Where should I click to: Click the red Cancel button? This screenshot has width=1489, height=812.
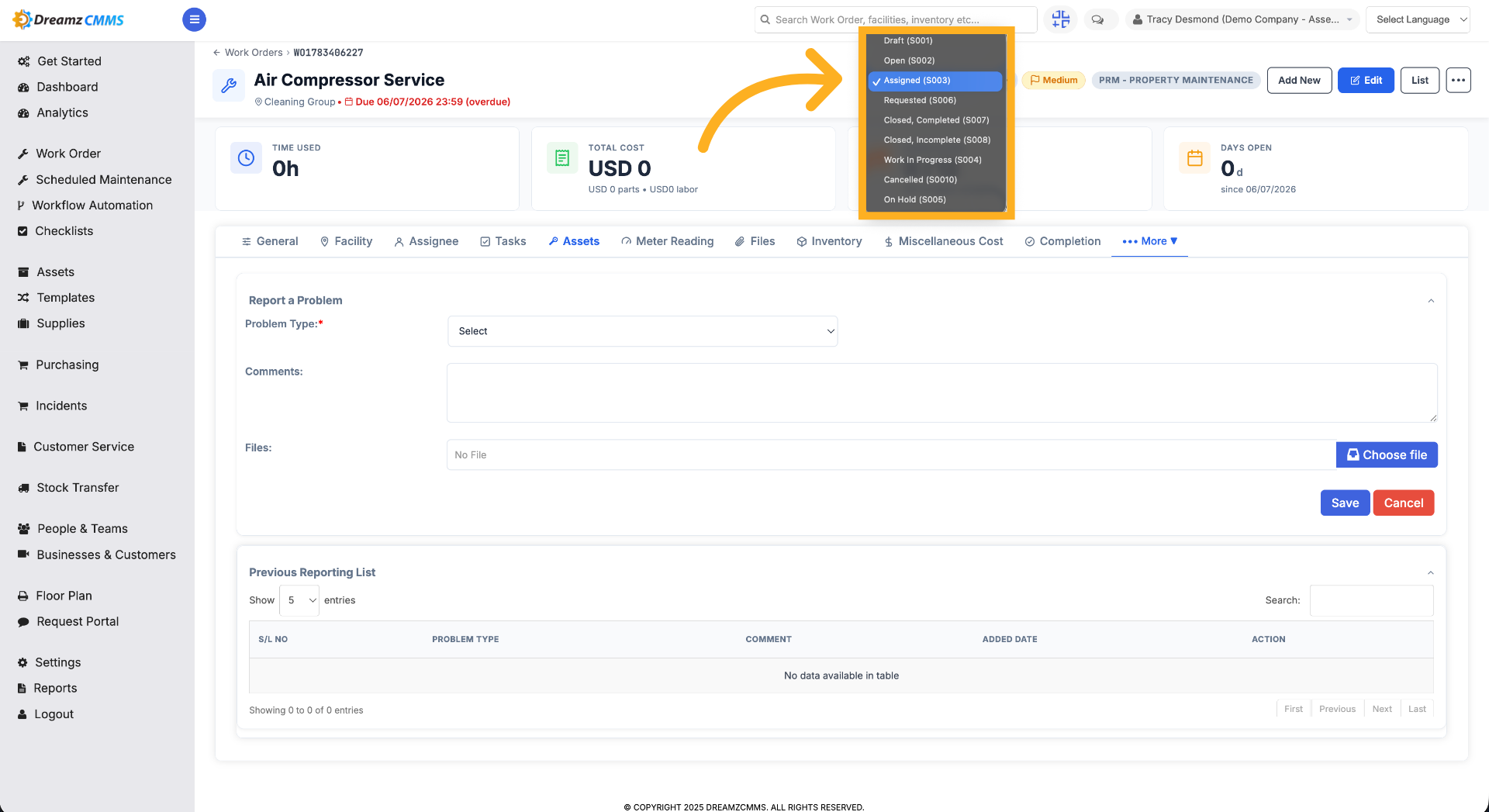[1403, 503]
